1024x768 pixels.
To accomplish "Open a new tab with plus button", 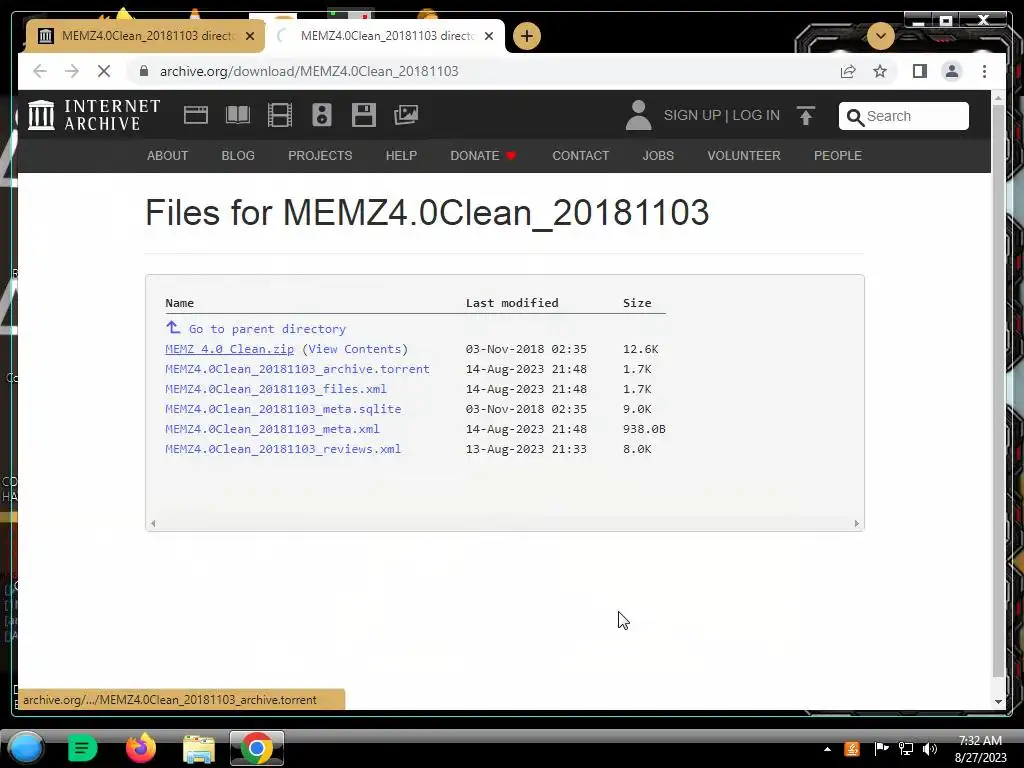I will (x=526, y=36).
